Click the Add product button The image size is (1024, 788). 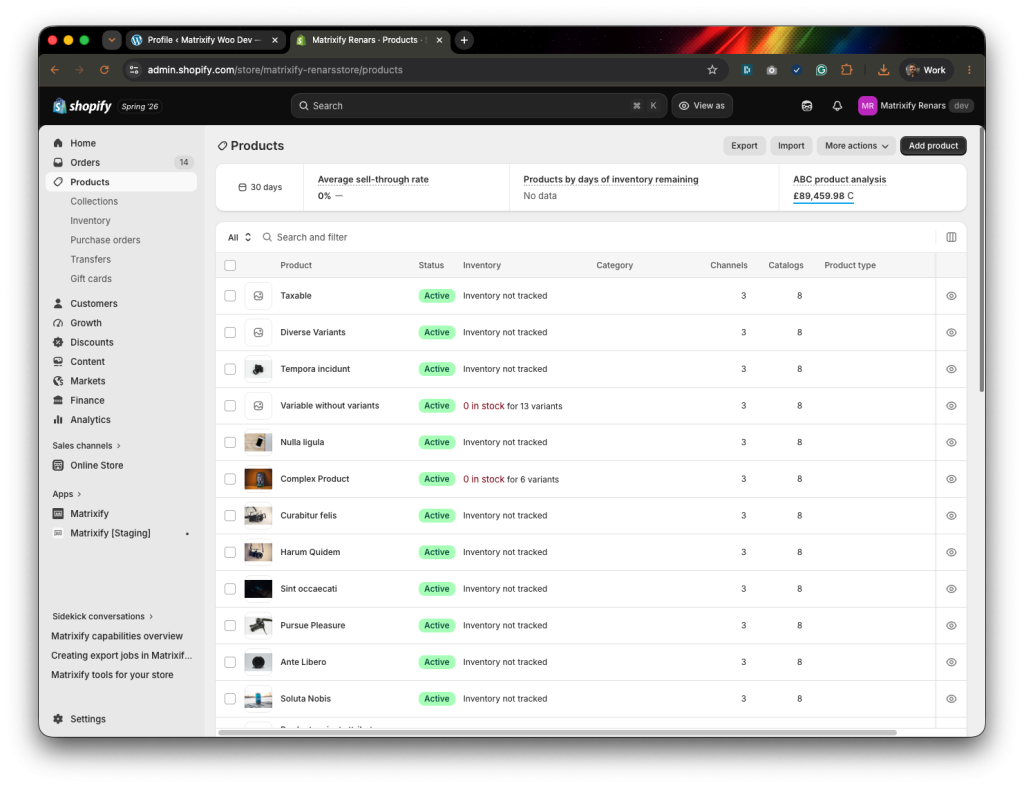tap(933, 146)
